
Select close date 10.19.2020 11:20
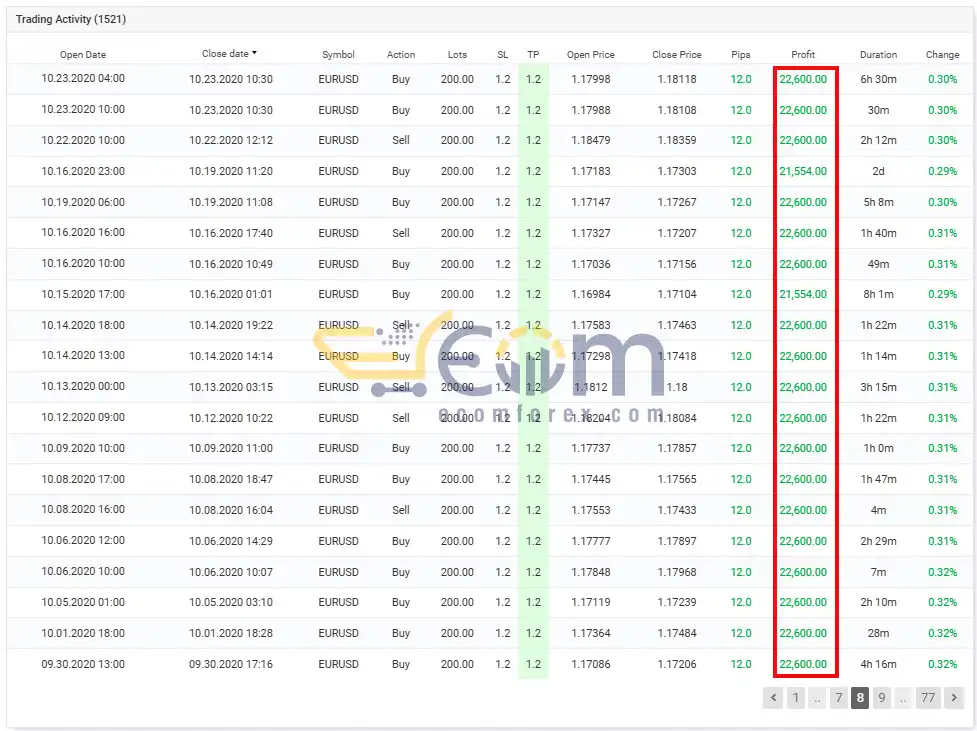(x=231, y=171)
